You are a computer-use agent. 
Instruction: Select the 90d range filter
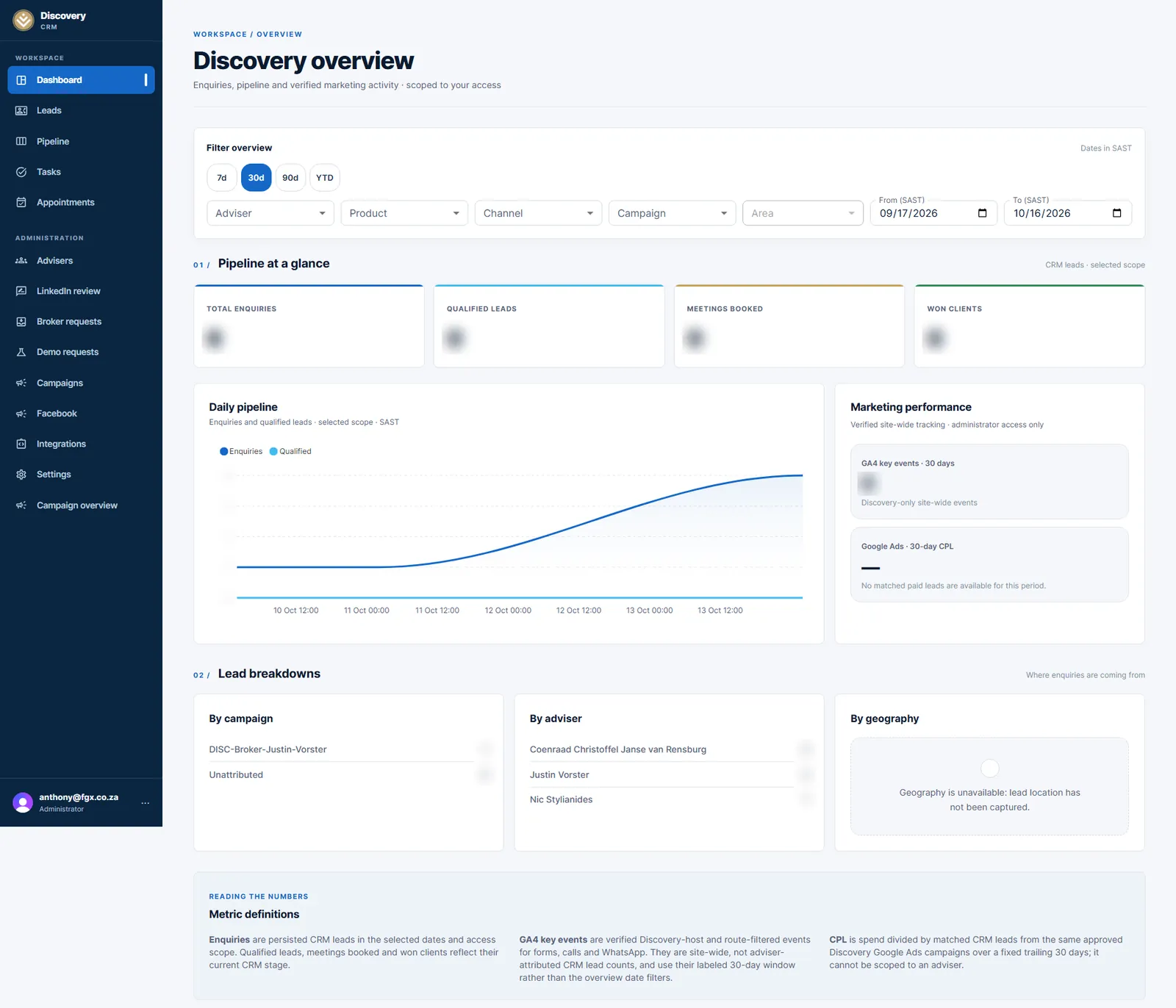[290, 178]
